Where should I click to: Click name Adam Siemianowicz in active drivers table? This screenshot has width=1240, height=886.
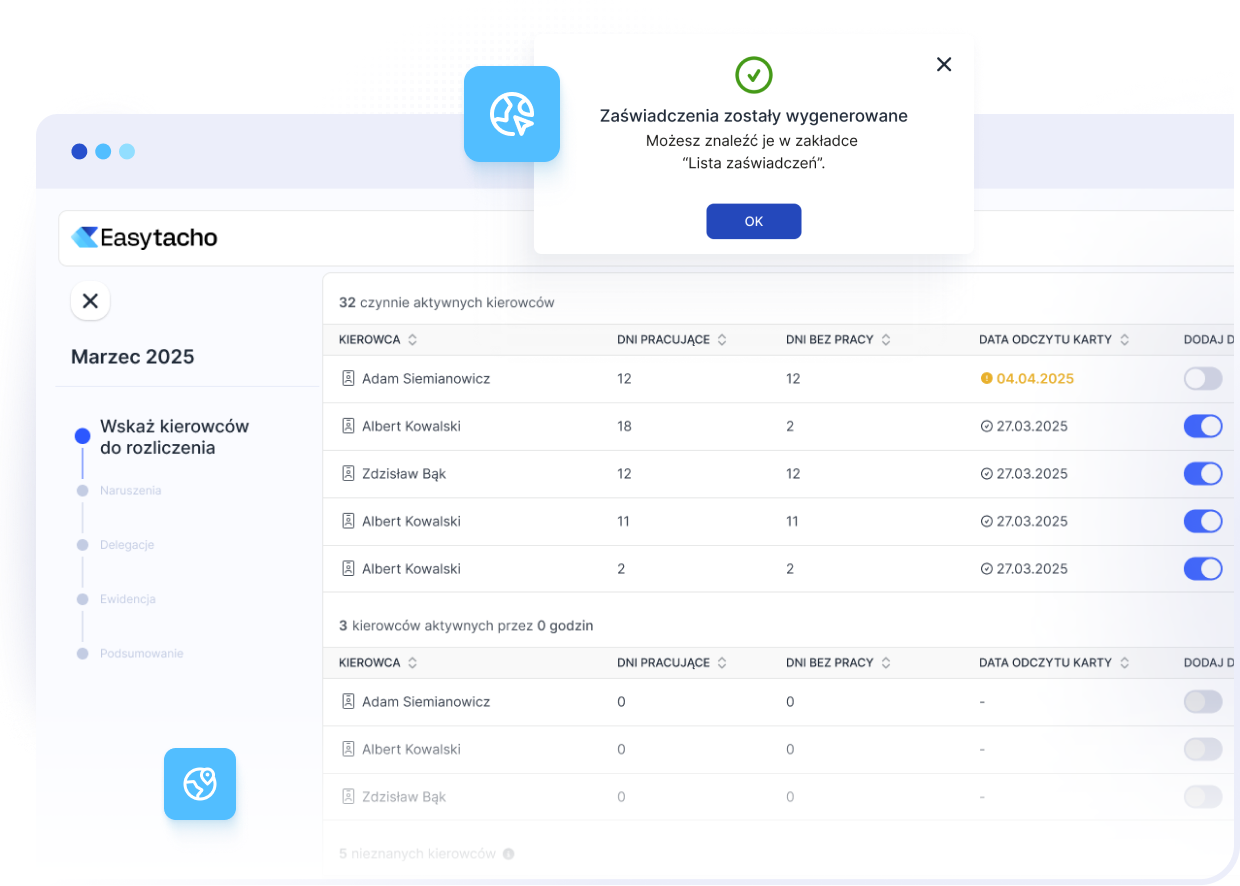(426, 379)
